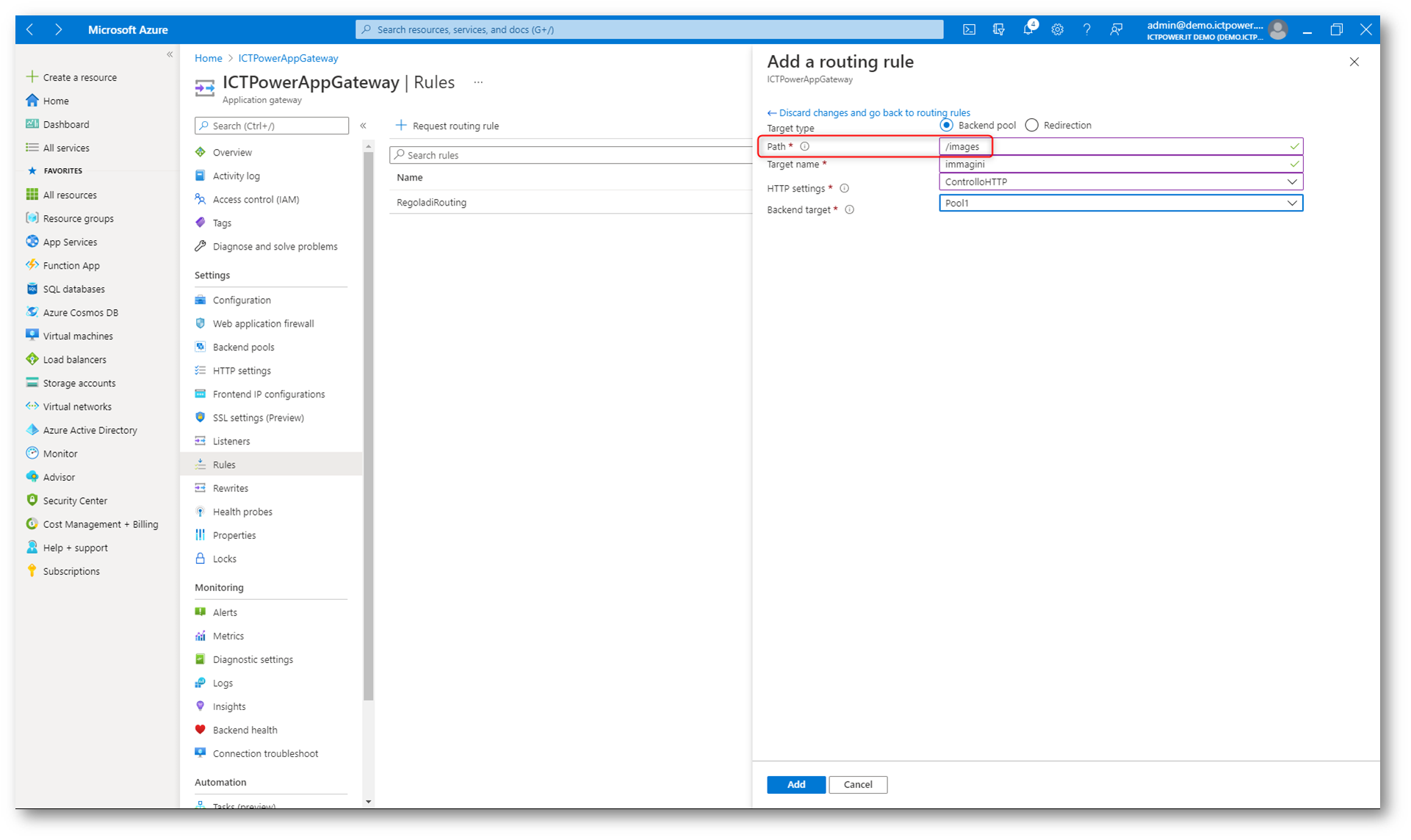Image resolution: width=1411 pixels, height=840 pixels.
Task: Open the Cloud Shell icon in top bar
Action: 969,29
